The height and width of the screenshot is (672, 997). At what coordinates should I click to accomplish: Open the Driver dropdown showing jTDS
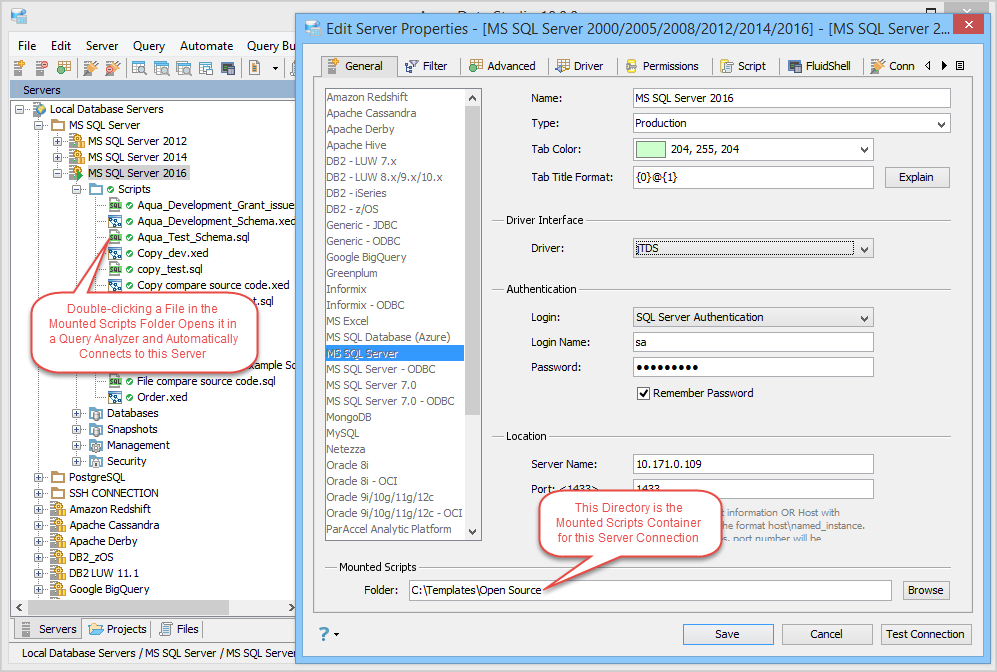(753, 249)
